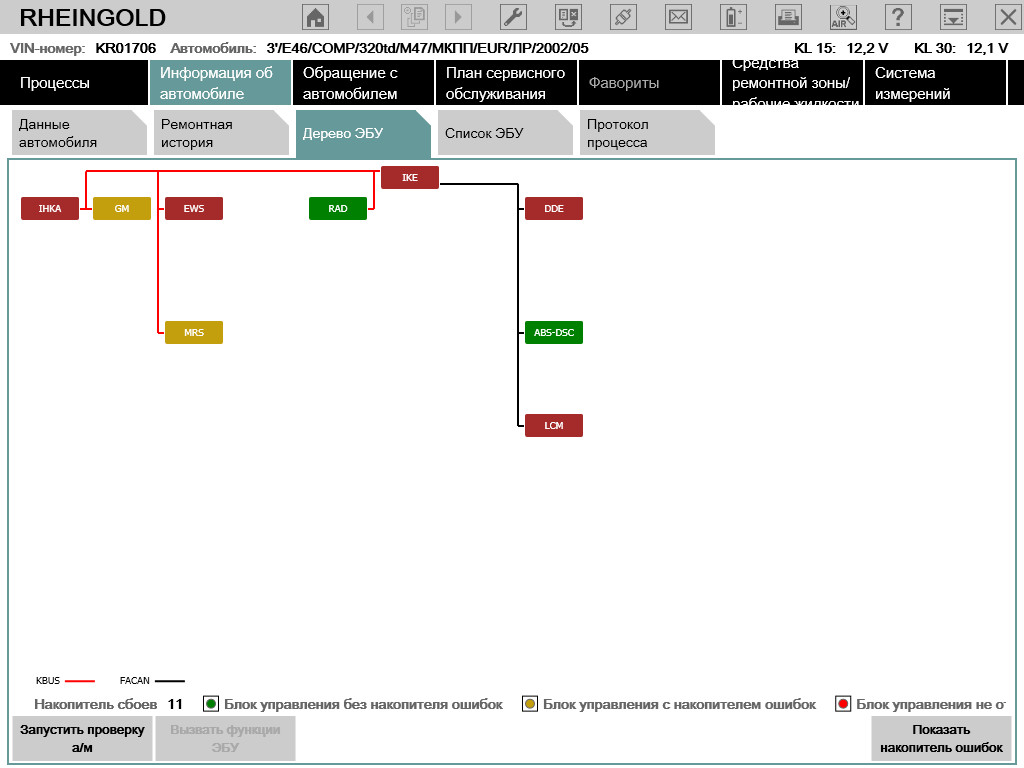
Task: Click the forward arrow icon
Action: click(458, 17)
